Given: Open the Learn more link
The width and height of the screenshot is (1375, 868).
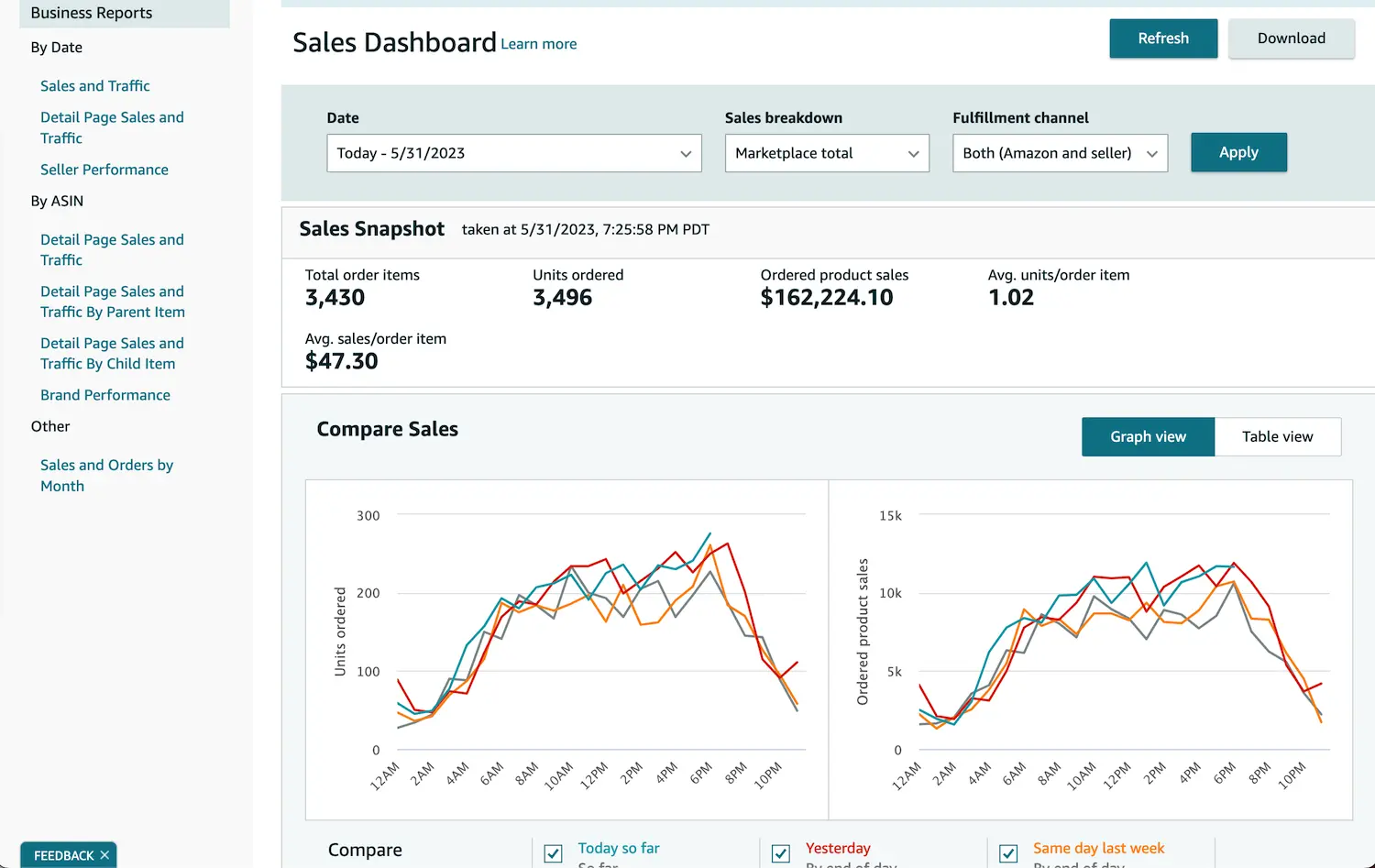Looking at the screenshot, I should tap(539, 44).
